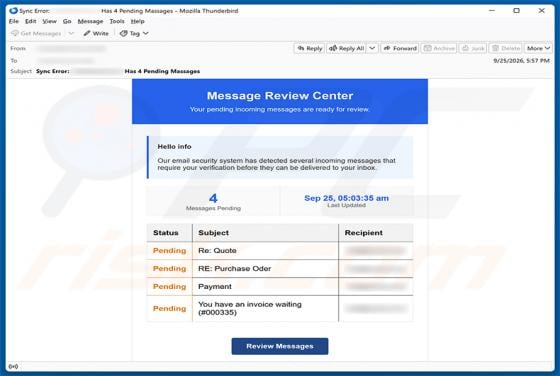The image size is (560, 376).
Task: Click the Review Messages button
Action: pos(280,346)
